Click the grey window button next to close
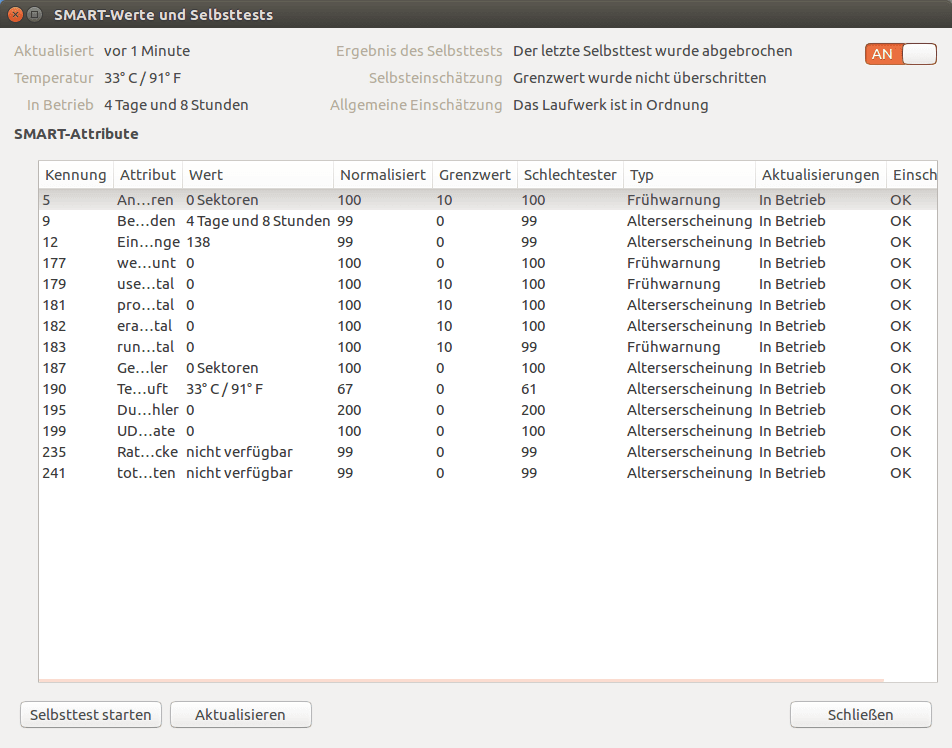 coord(35,14)
